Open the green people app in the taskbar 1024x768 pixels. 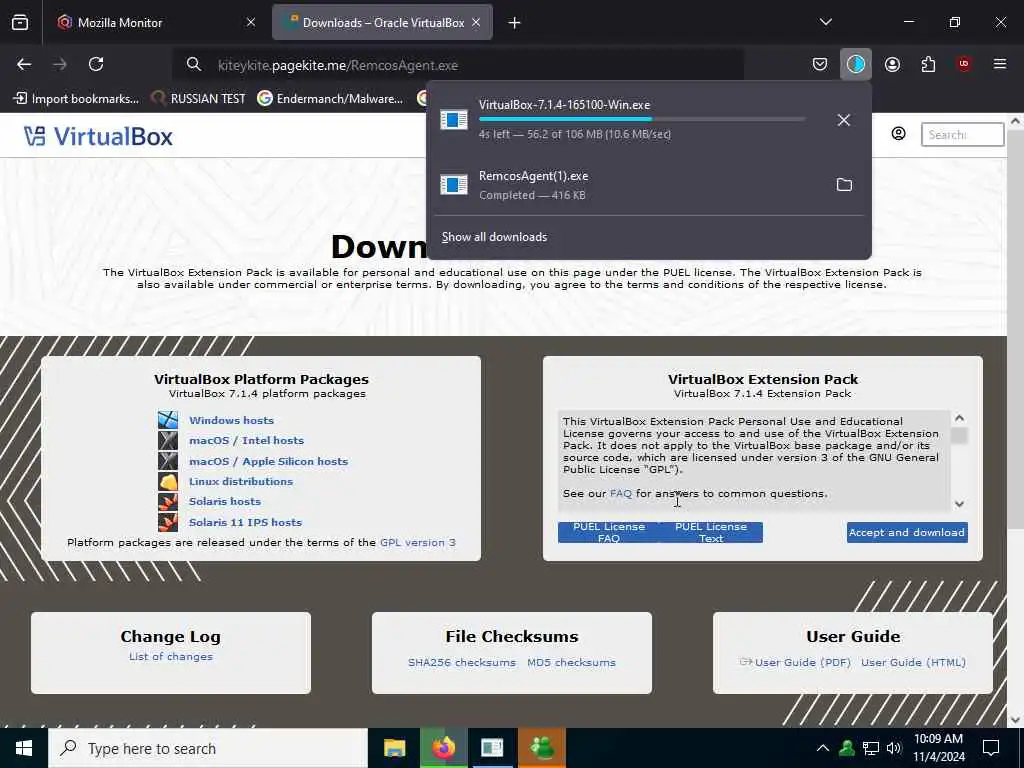point(542,748)
